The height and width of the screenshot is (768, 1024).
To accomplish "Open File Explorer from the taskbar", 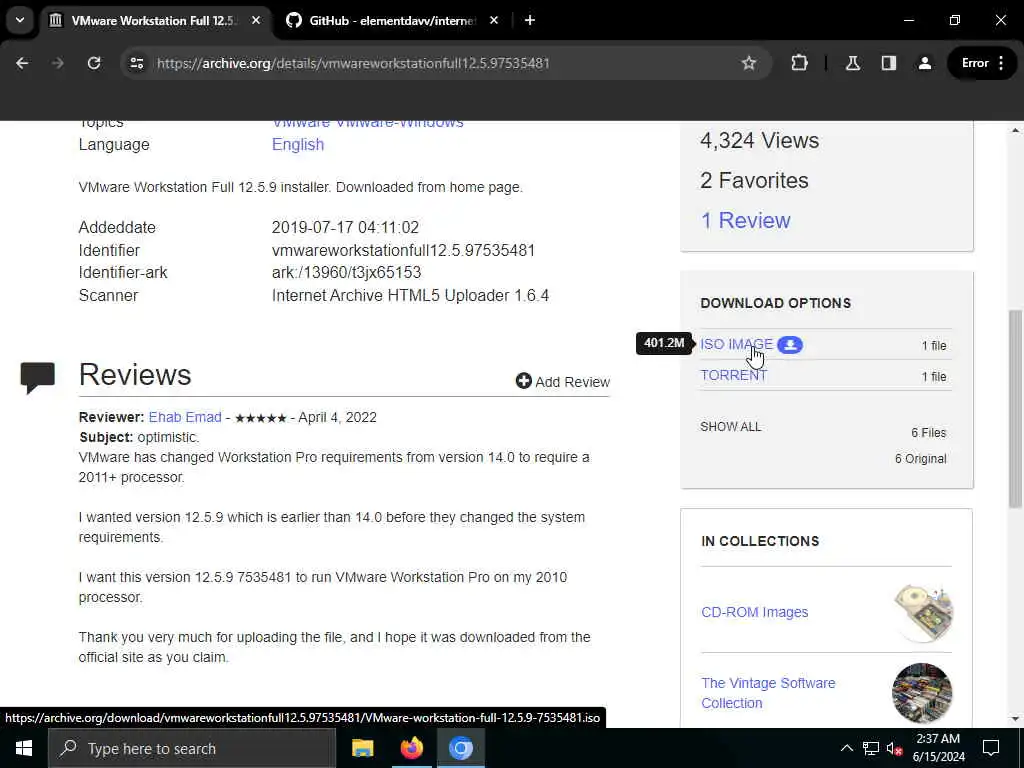I will (x=362, y=748).
